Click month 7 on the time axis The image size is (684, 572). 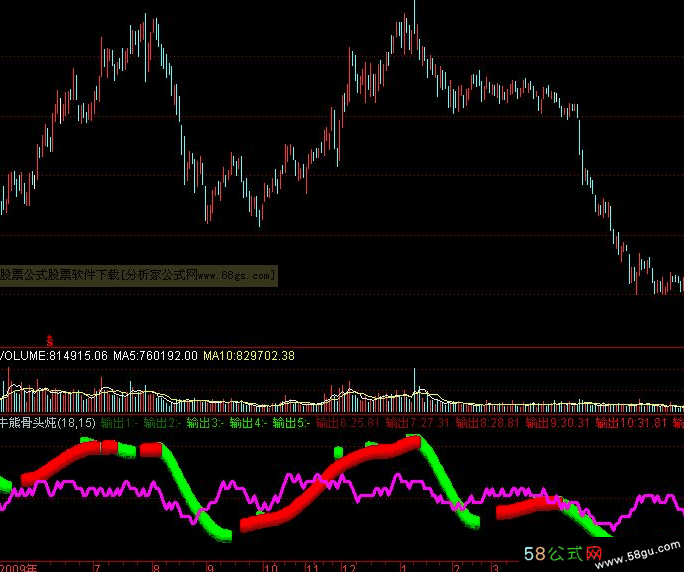pos(96,566)
